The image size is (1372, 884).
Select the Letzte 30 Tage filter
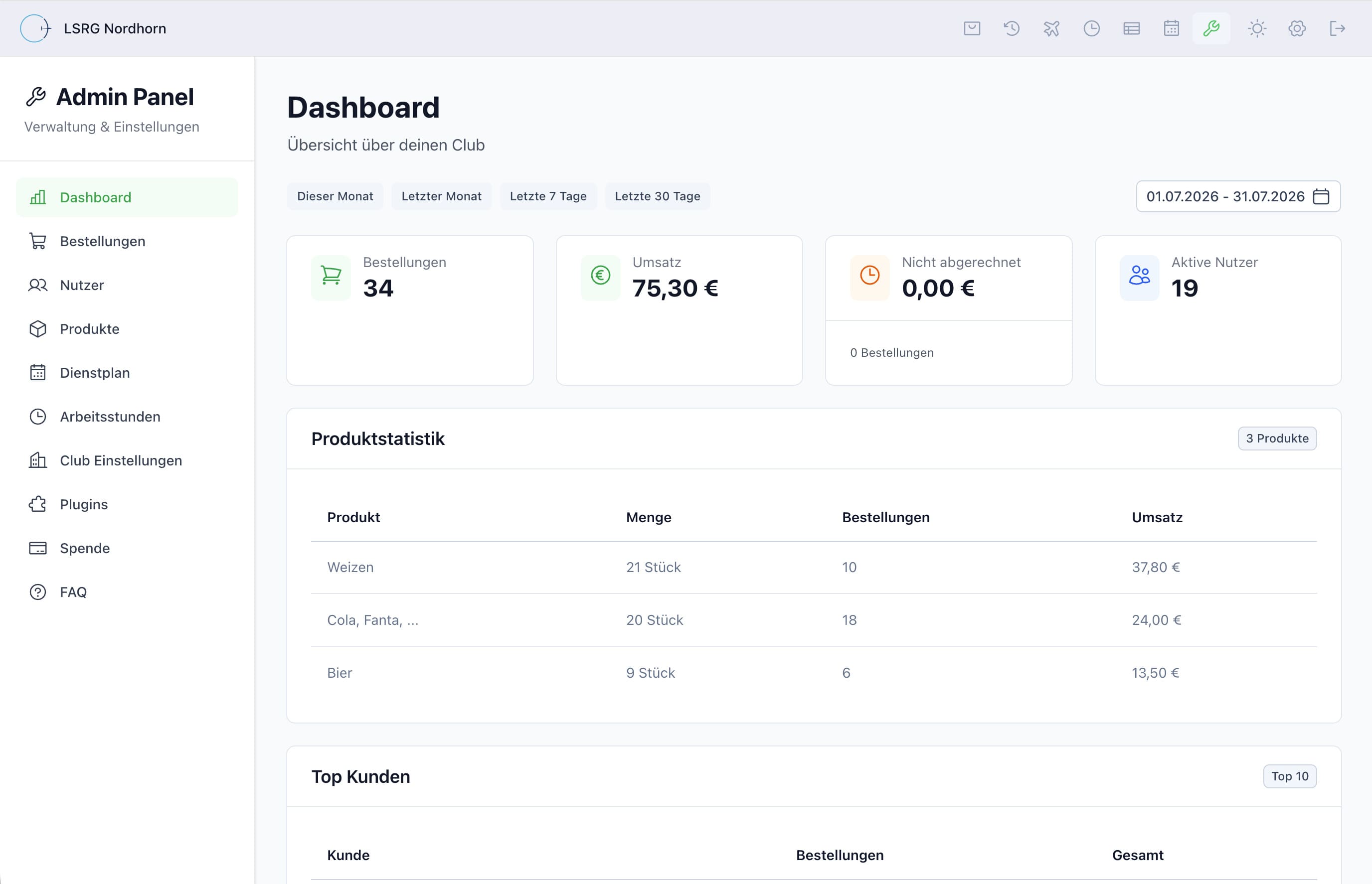(x=658, y=196)
